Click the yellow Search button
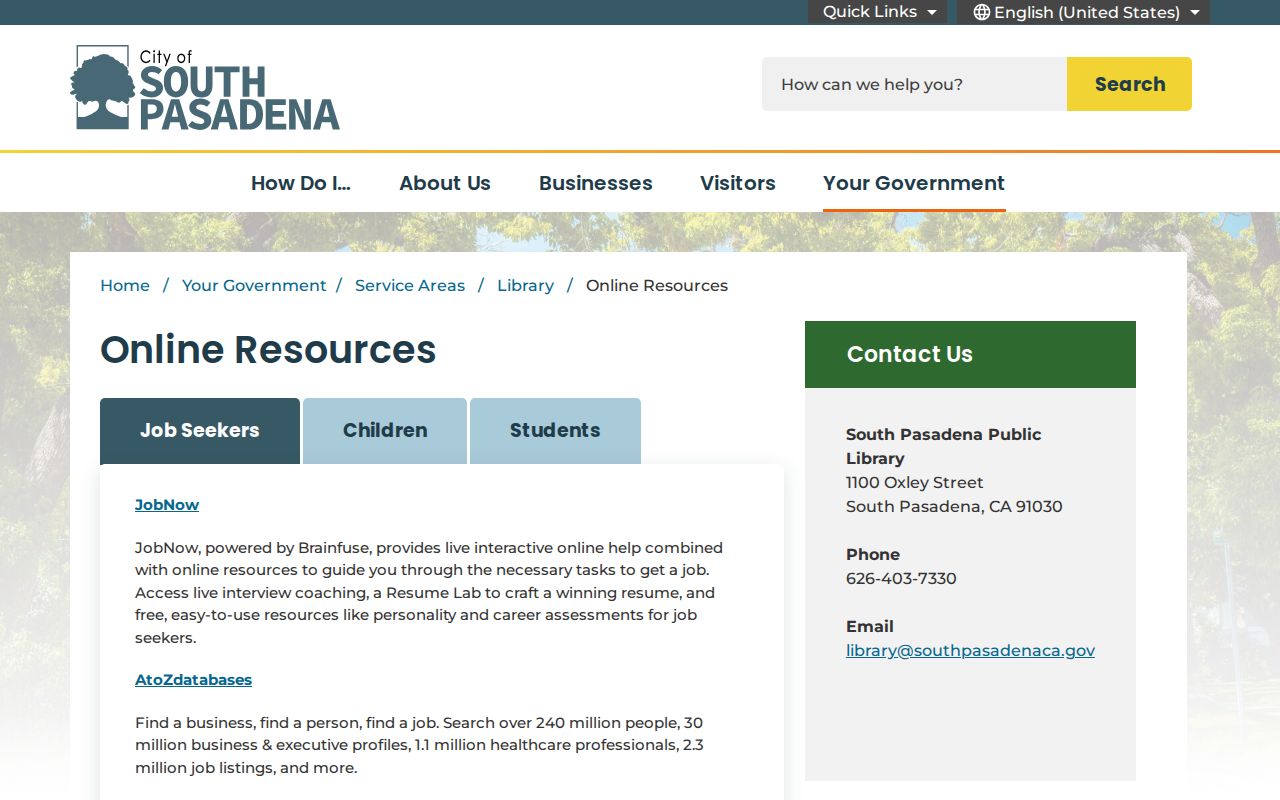 [1129, 84]
